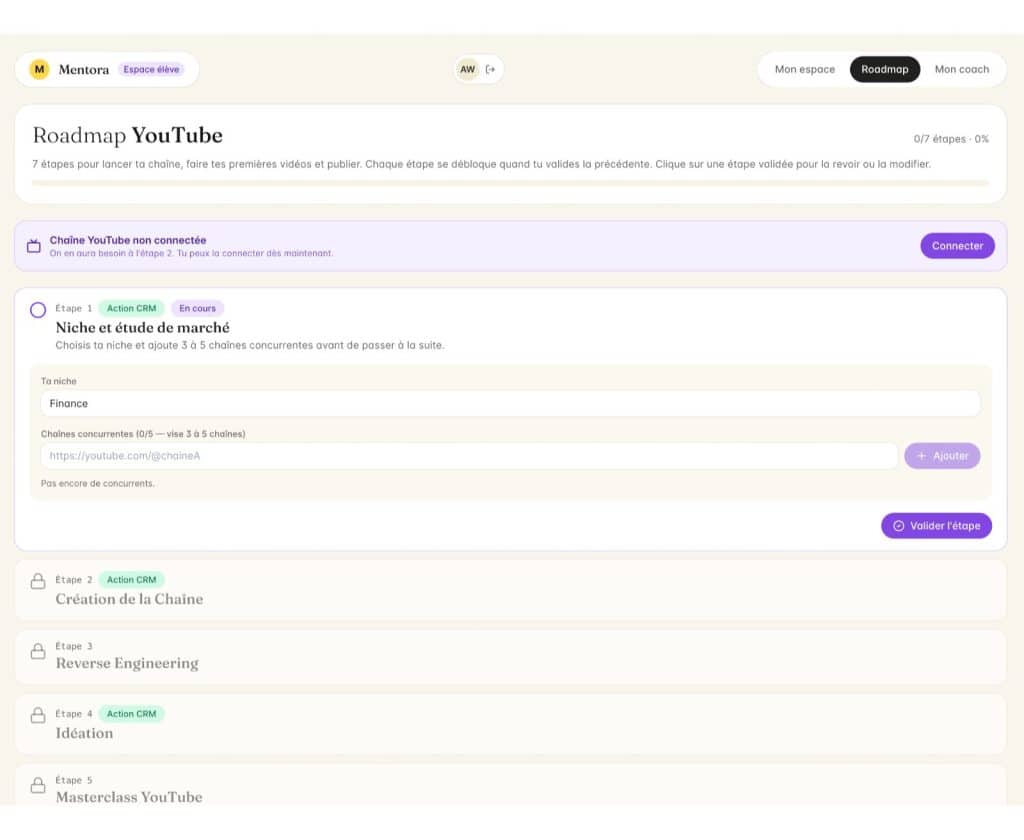Image resolution: width=1024 pixels, height=840 pixels.
Task: Toggle the Étape 1 completion circle
Action: (38, 310)
